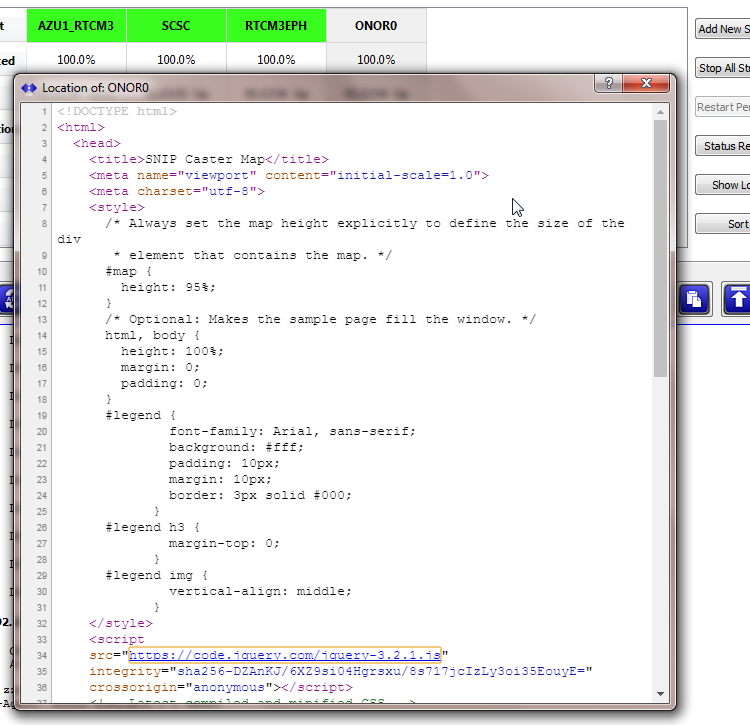Click the 100.0% value under AZU1_RTCM3
The height and width of the screenshot is (725, 750).
[x=77, y=60]
